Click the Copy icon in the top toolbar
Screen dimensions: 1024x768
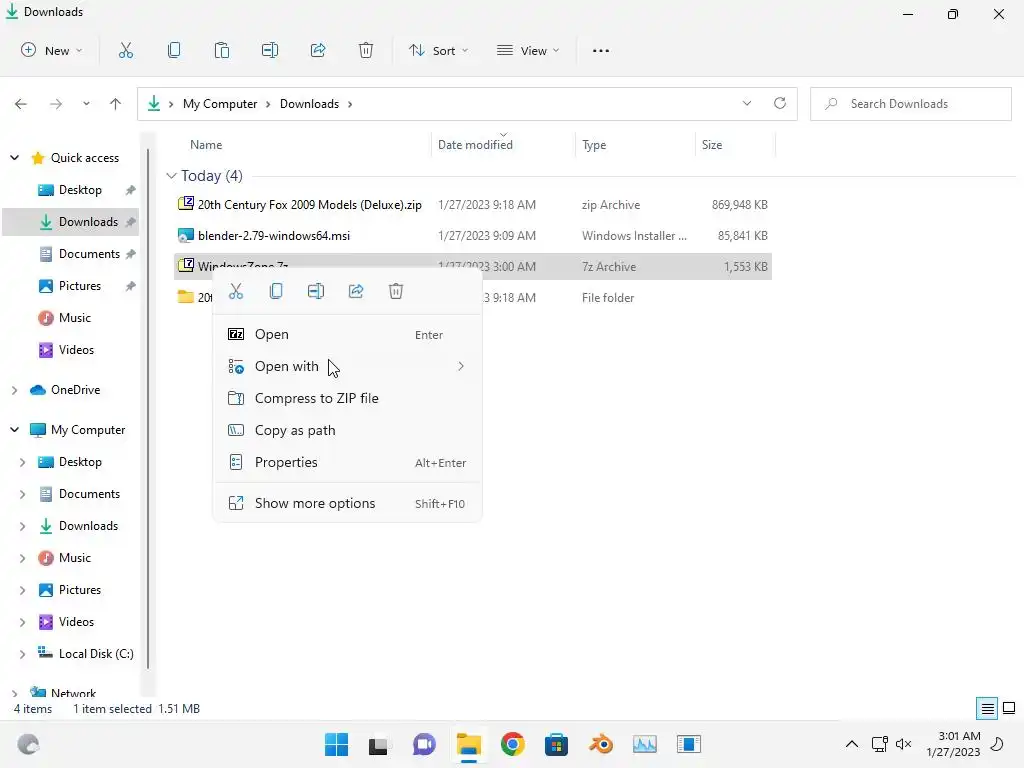(x=174, y=50)
